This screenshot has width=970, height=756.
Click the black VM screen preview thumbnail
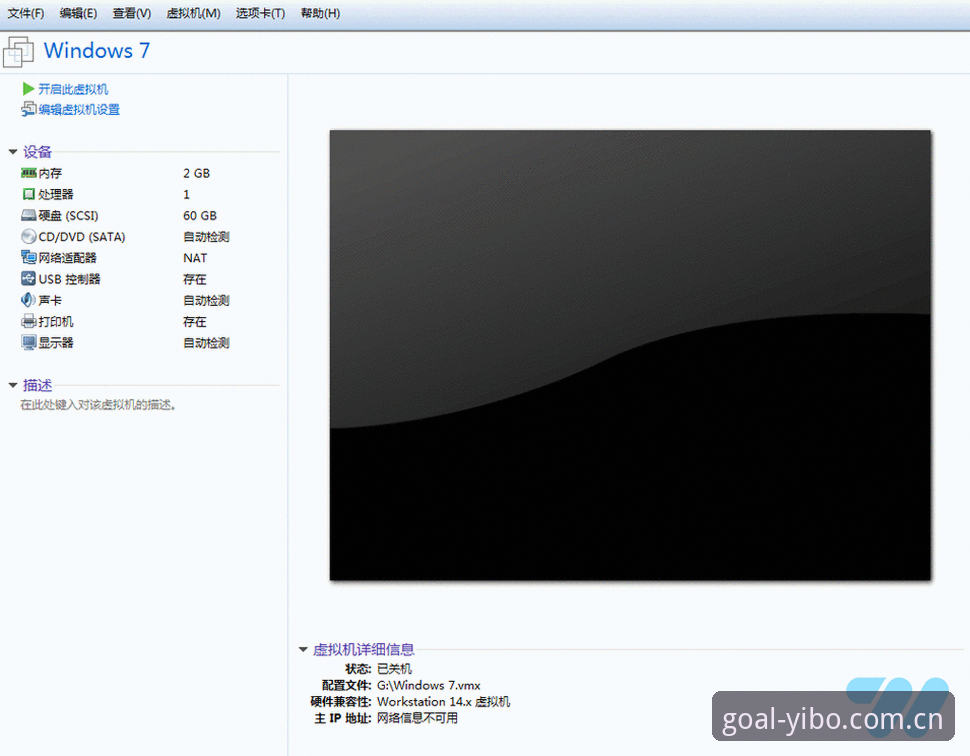(630, 355)
